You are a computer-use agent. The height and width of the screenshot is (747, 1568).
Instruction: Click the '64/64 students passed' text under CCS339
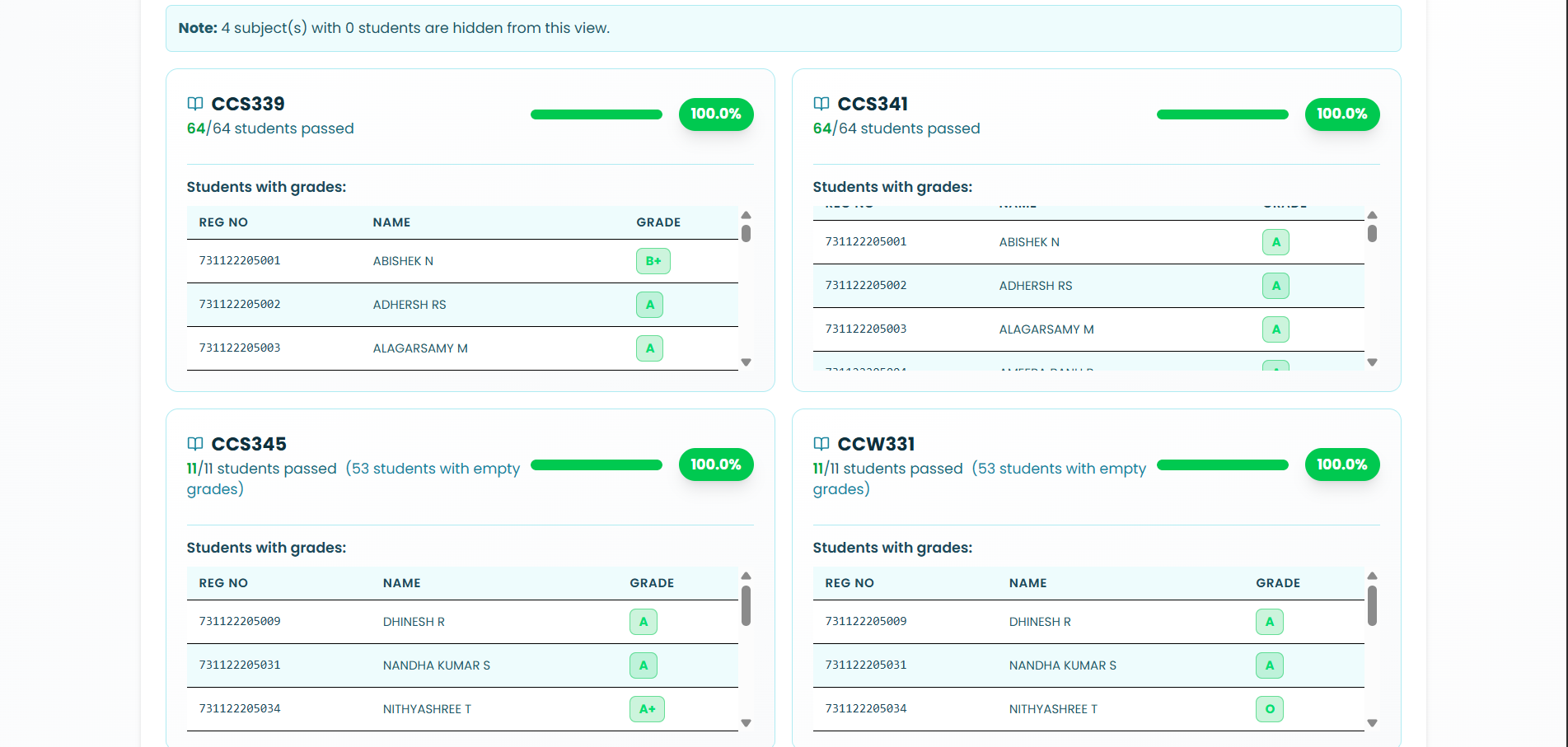[x=270, y=128]
